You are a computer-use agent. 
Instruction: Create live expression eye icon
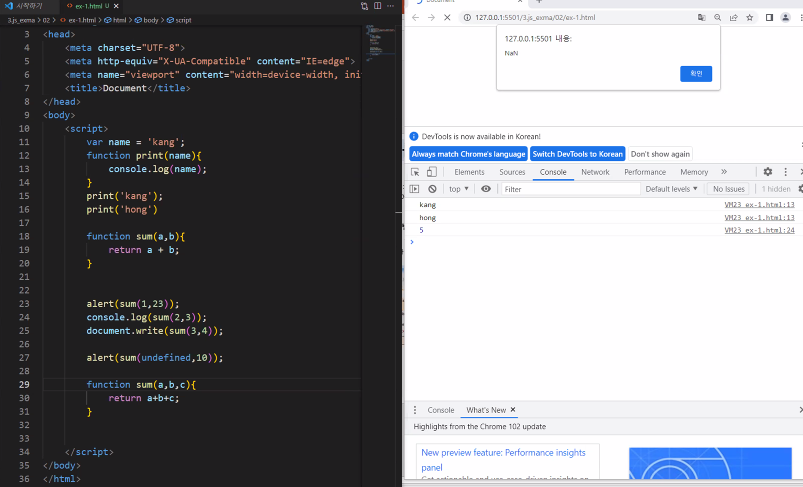pos(485,189)
